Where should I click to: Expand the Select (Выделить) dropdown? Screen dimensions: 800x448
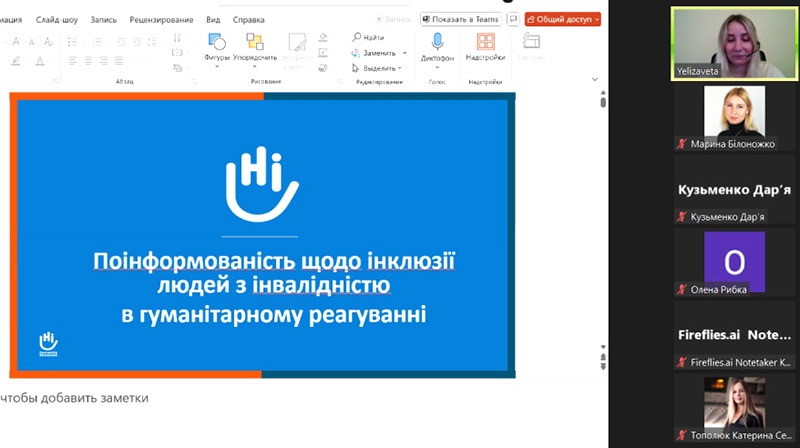pyautogui.click(x=379, y=68)
